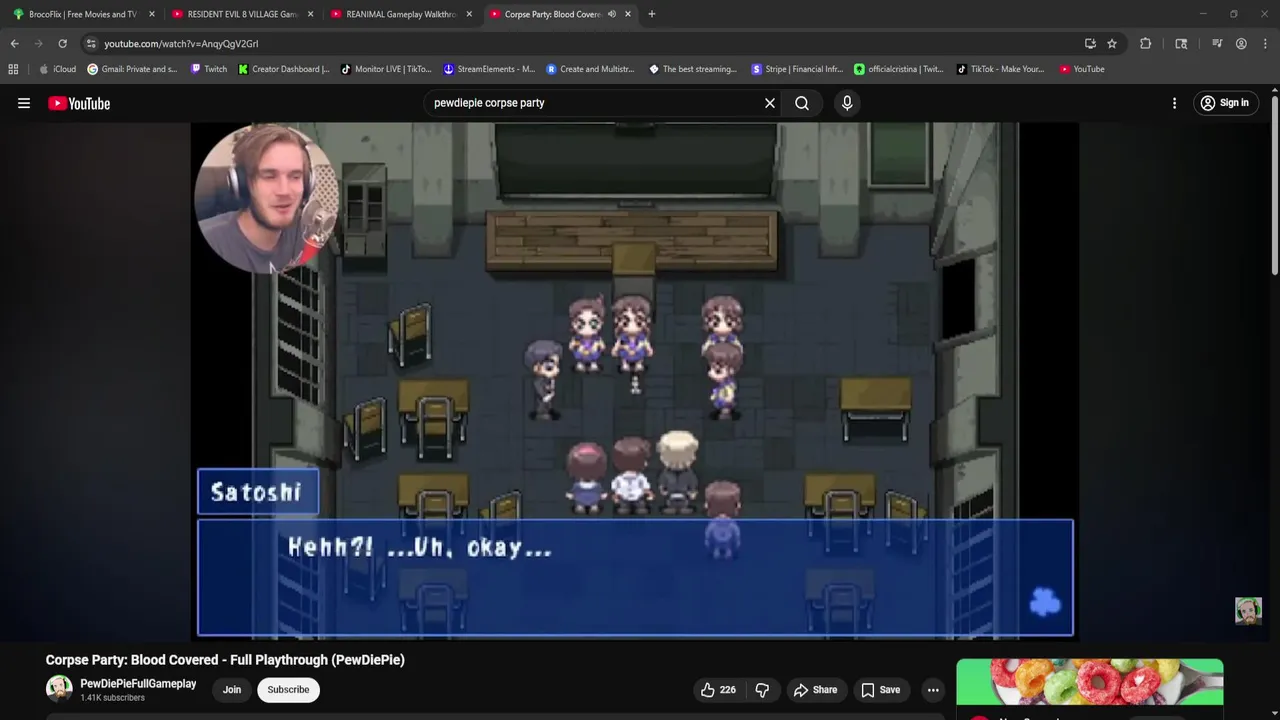Viewport: 1280px width, 720px height.
Task: Like the video with thumbs up
Action: 718,690
